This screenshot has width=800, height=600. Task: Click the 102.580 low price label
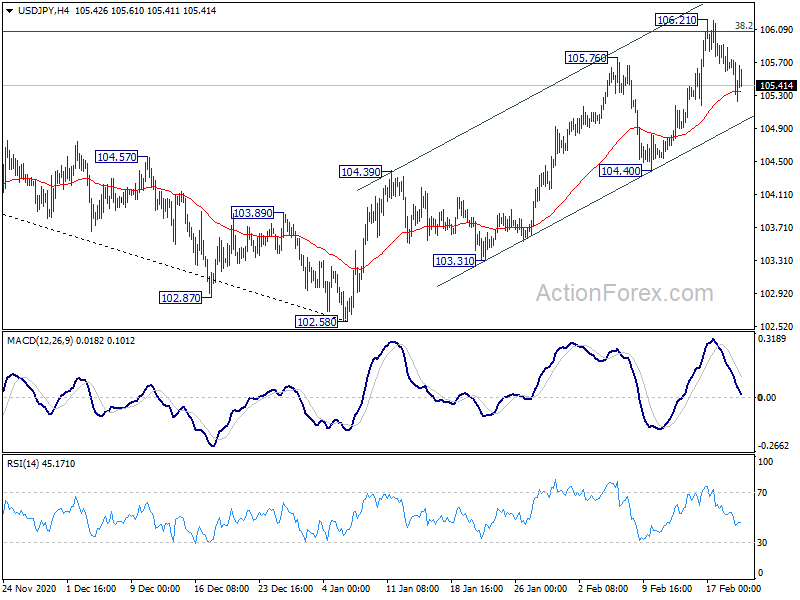[316, 321]
